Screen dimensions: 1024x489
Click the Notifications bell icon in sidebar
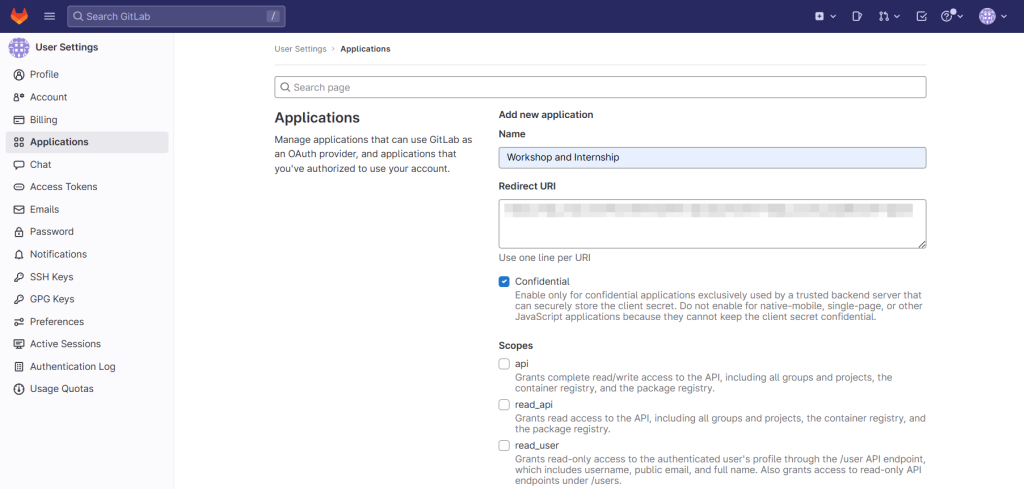[19, 255]
